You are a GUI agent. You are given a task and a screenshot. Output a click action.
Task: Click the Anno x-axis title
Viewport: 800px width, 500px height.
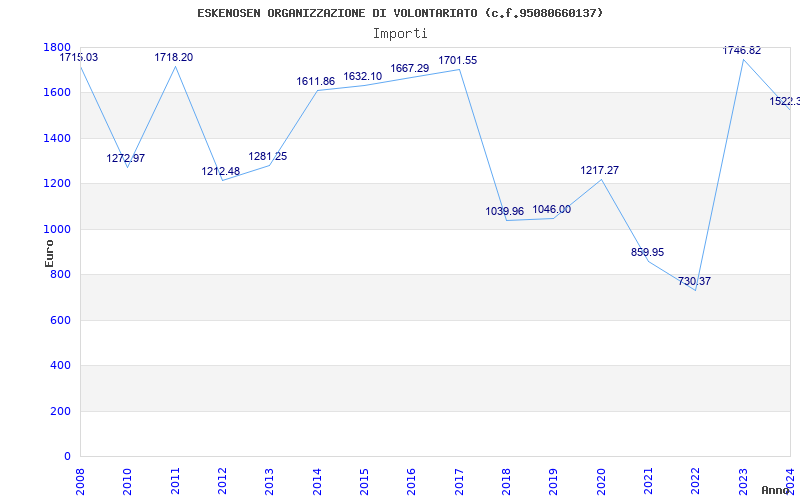tap(776, 490)
